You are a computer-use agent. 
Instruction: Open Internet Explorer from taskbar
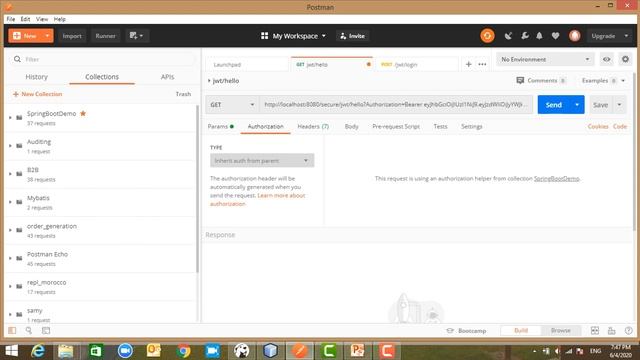38,351
